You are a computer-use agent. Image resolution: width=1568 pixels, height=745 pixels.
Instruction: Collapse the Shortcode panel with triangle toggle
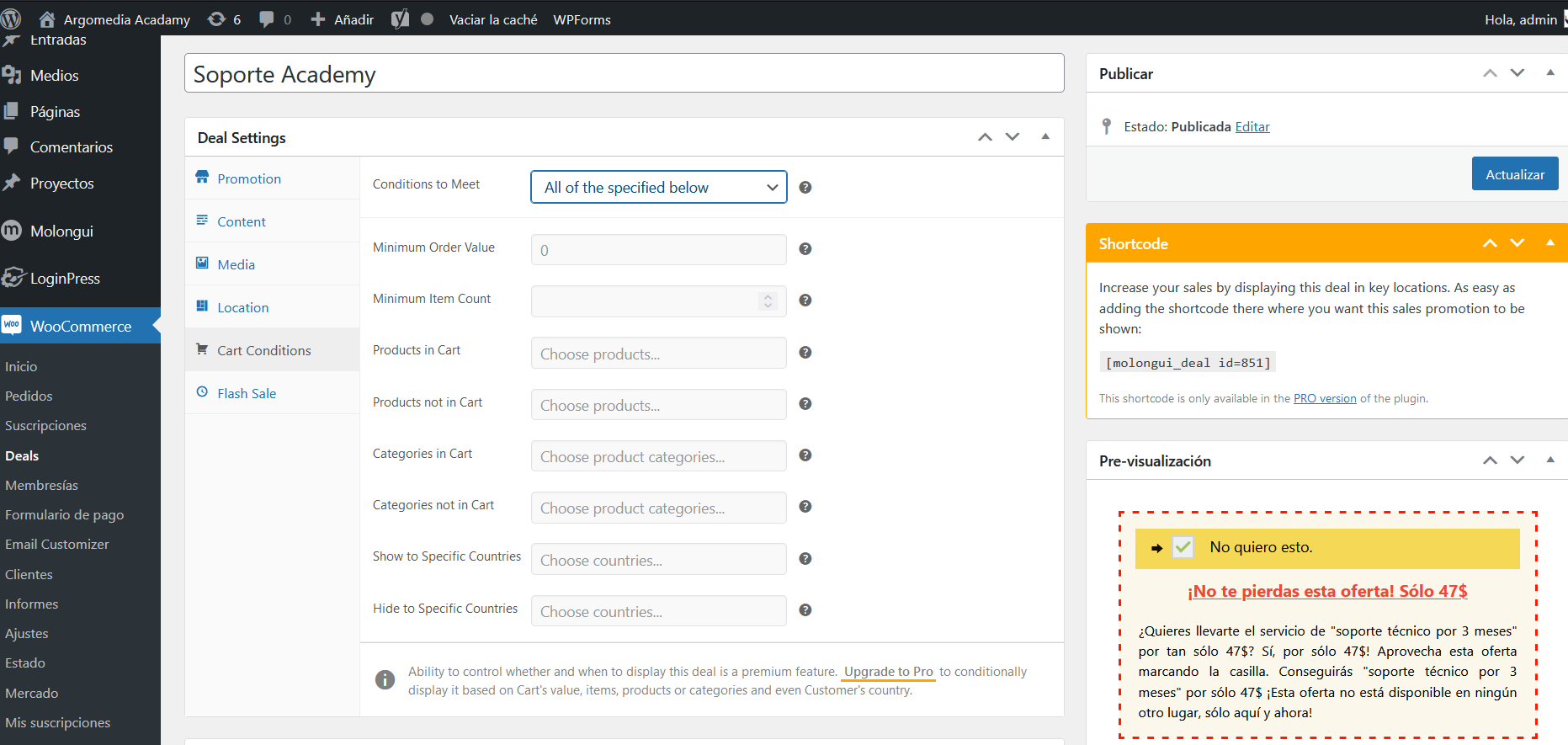coord(1549,243)
